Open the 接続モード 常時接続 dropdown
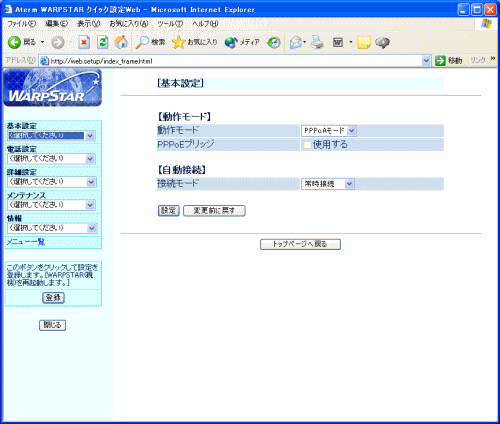 click(328, 184)
